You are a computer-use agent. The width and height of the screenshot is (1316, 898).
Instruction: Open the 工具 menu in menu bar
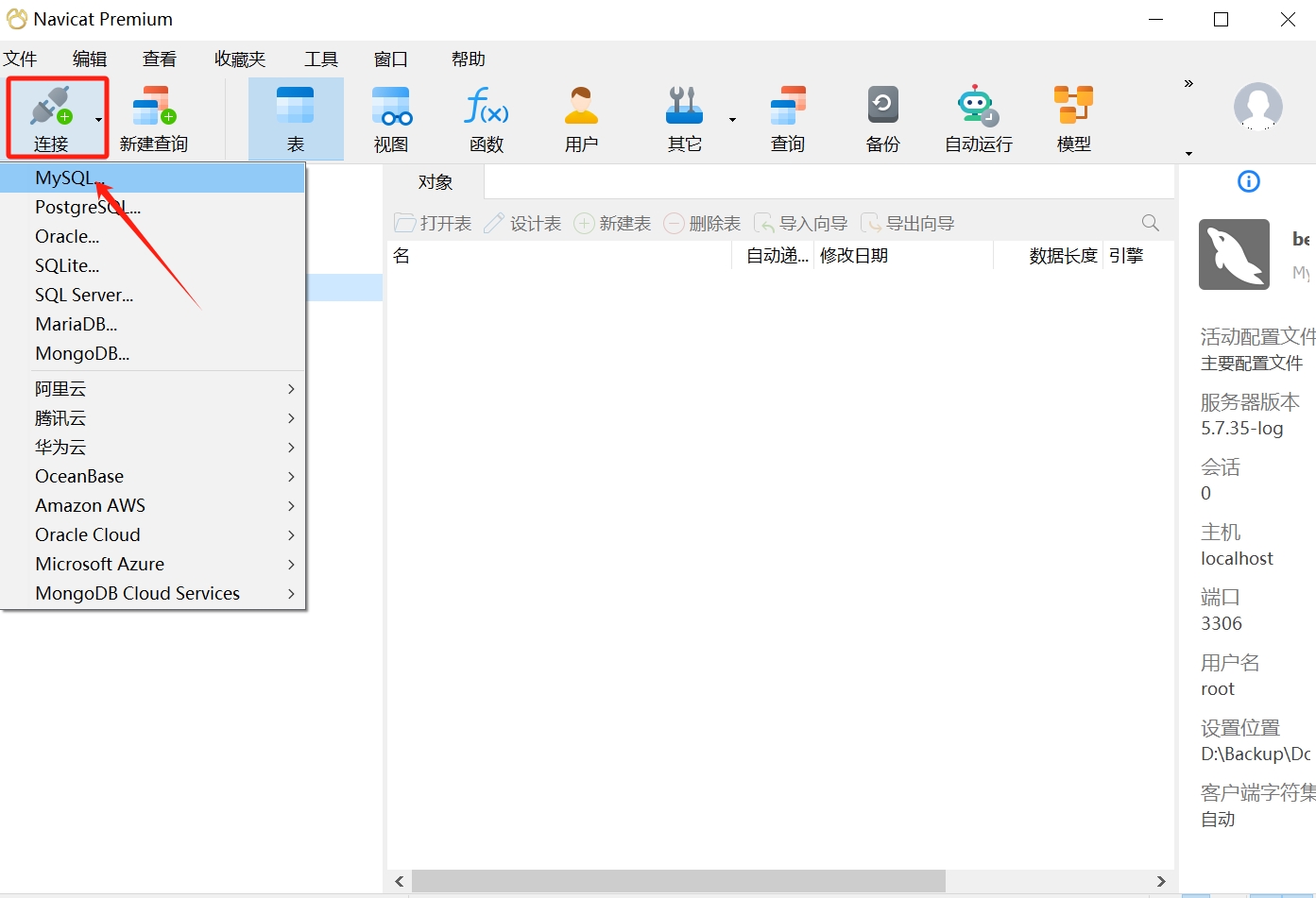tap(320, 59)
